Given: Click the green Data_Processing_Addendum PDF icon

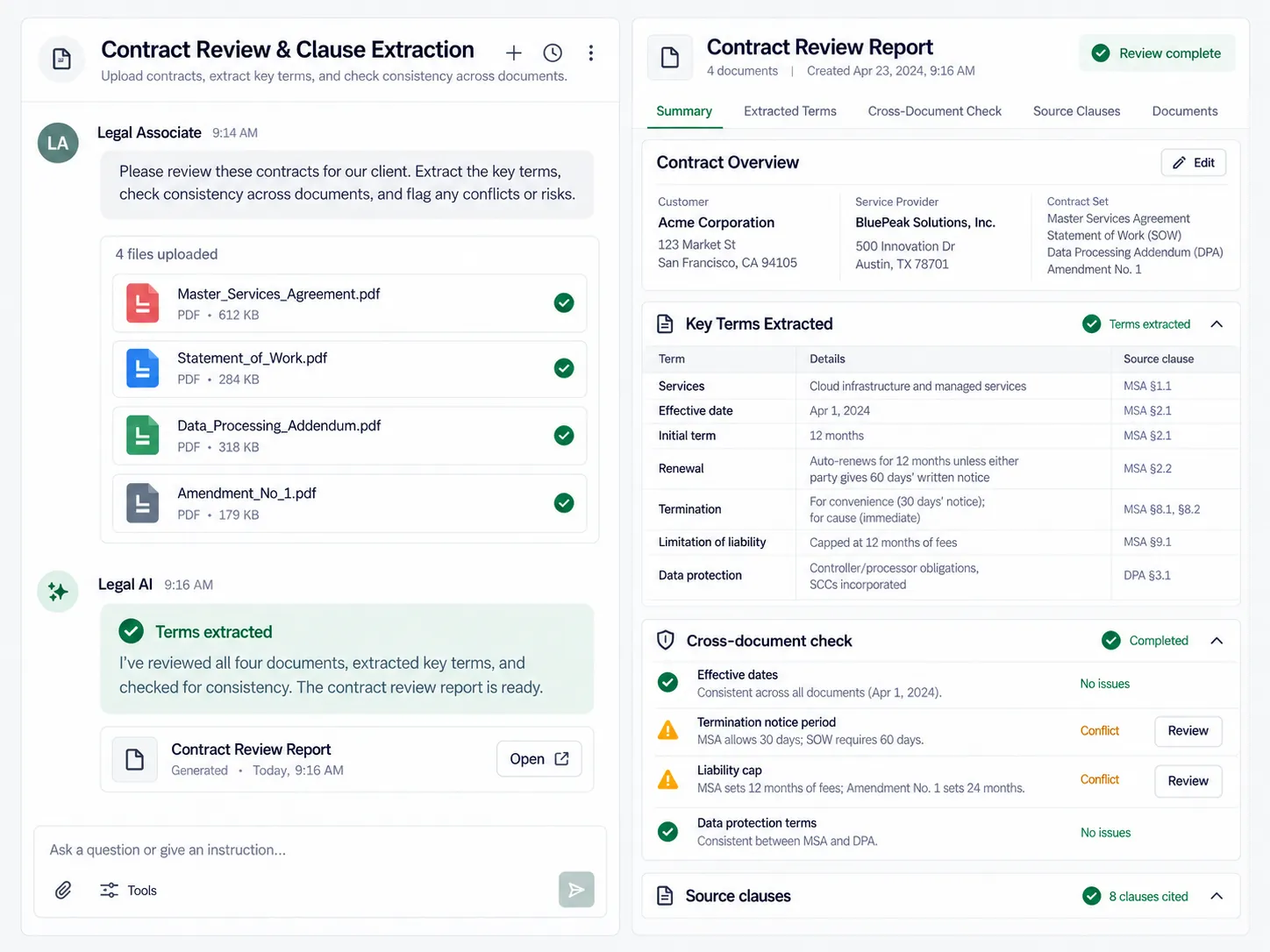Looking at the screenshot, I should pyautogui.click(x=143, y=436).
